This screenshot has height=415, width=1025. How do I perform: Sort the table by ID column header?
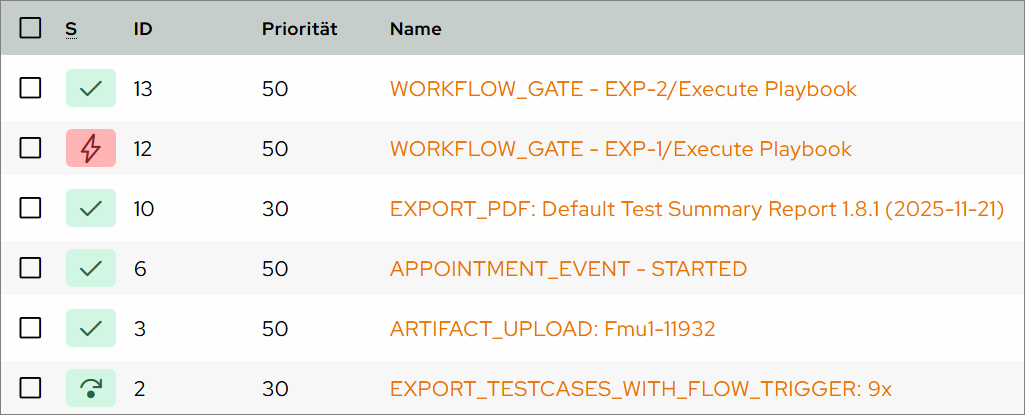pyautogui.click(x=143, y=29)
